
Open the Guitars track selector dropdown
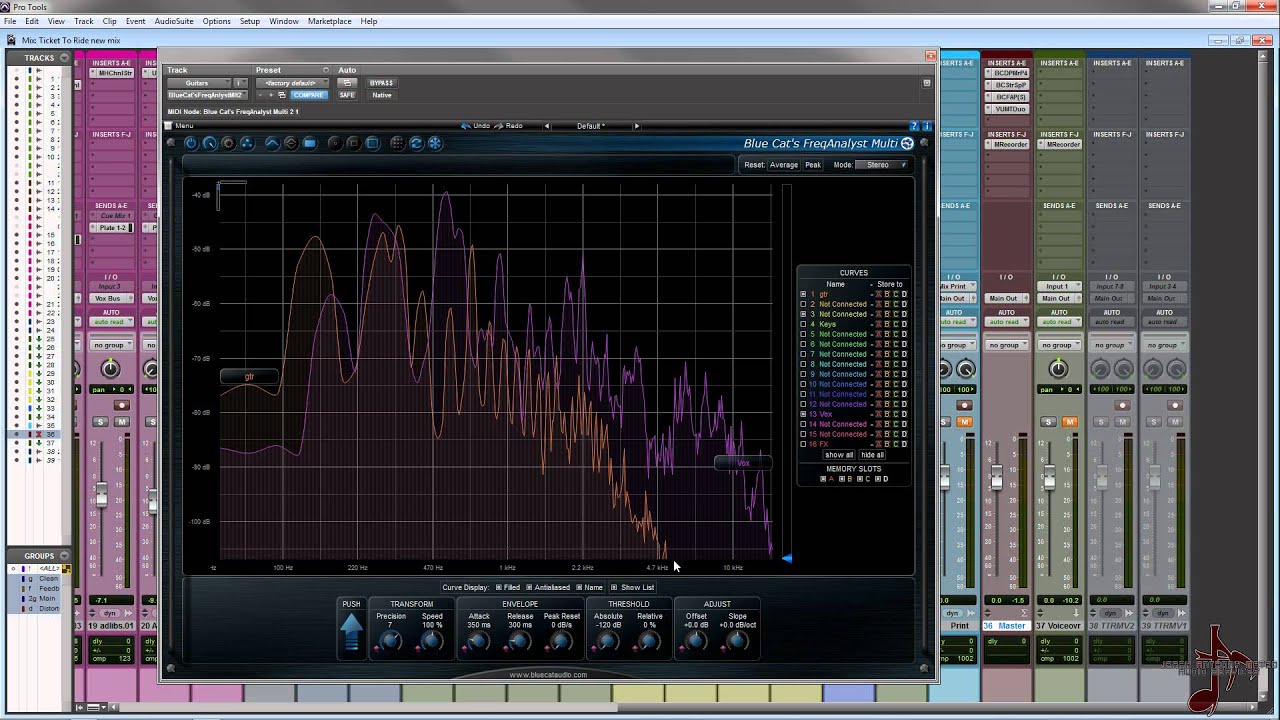coord(199,83)
